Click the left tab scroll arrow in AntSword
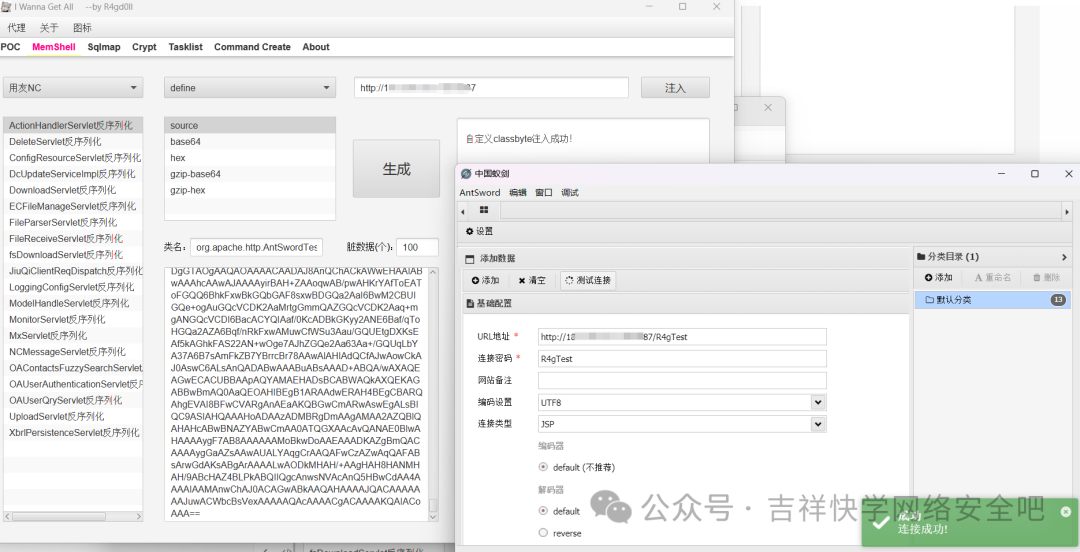1080x552 pixels. coord(463,212)
